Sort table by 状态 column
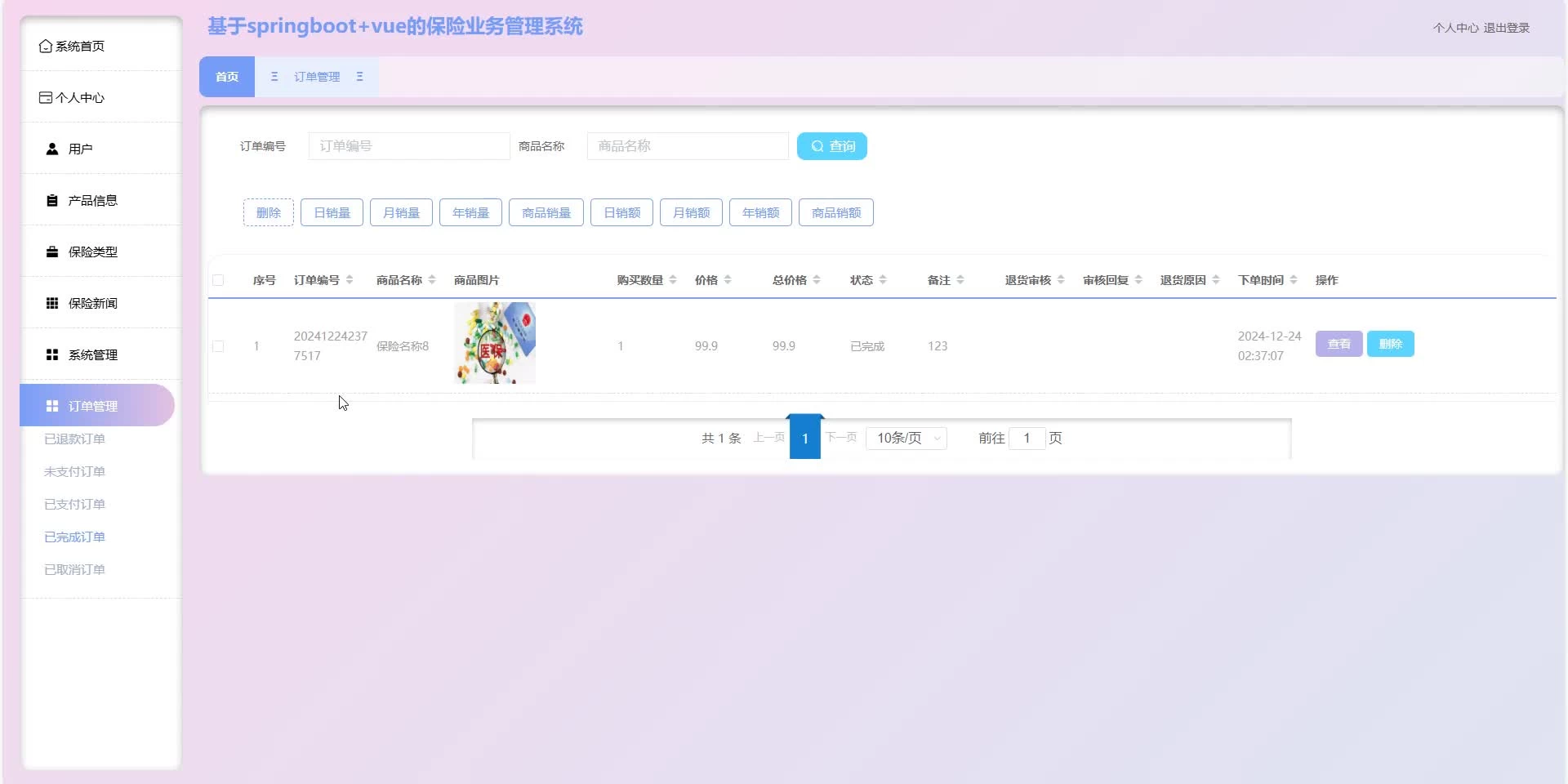This screenshot has width=1568, height=784. (x=883, y=280)
